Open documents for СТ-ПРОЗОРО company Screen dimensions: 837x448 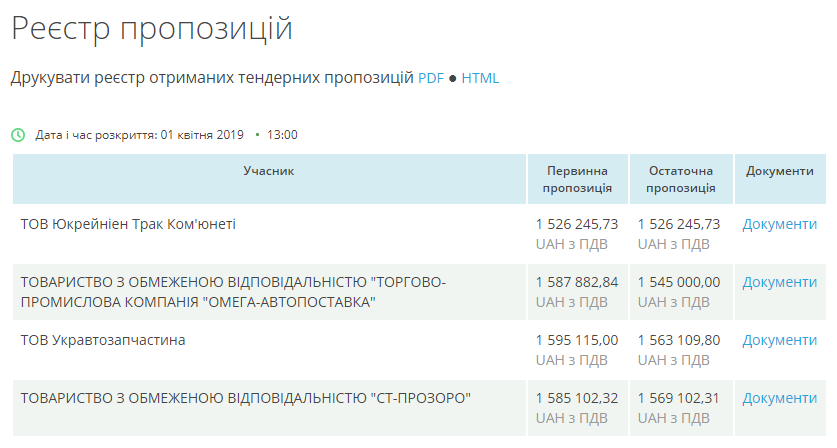(x=779, y=399)
